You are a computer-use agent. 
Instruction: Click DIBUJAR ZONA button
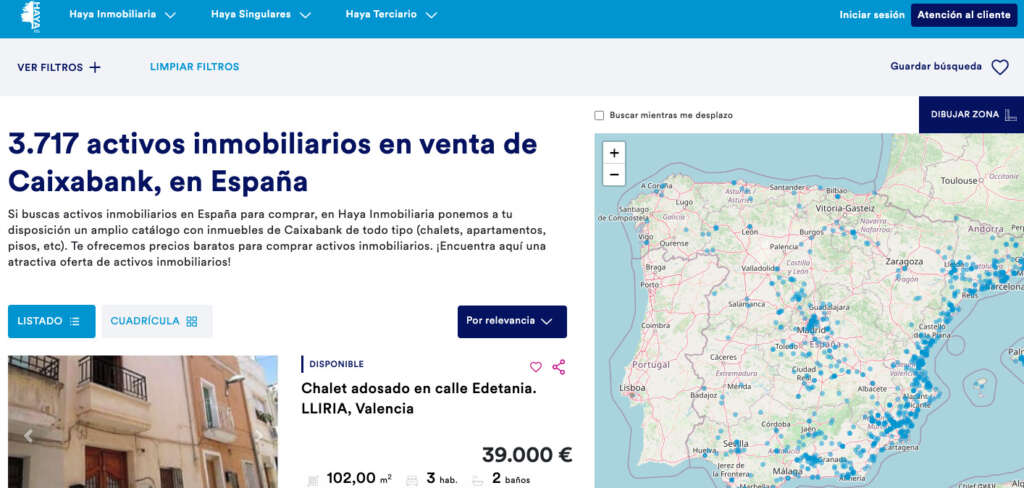(971, 115)
